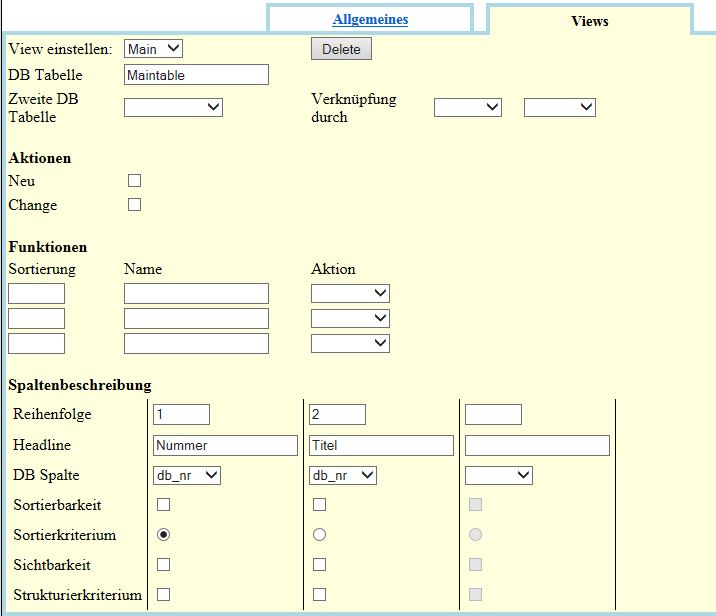Open DB Spalte dropdown in Titel column
The image size is (716, 616).
pos(343,475)
